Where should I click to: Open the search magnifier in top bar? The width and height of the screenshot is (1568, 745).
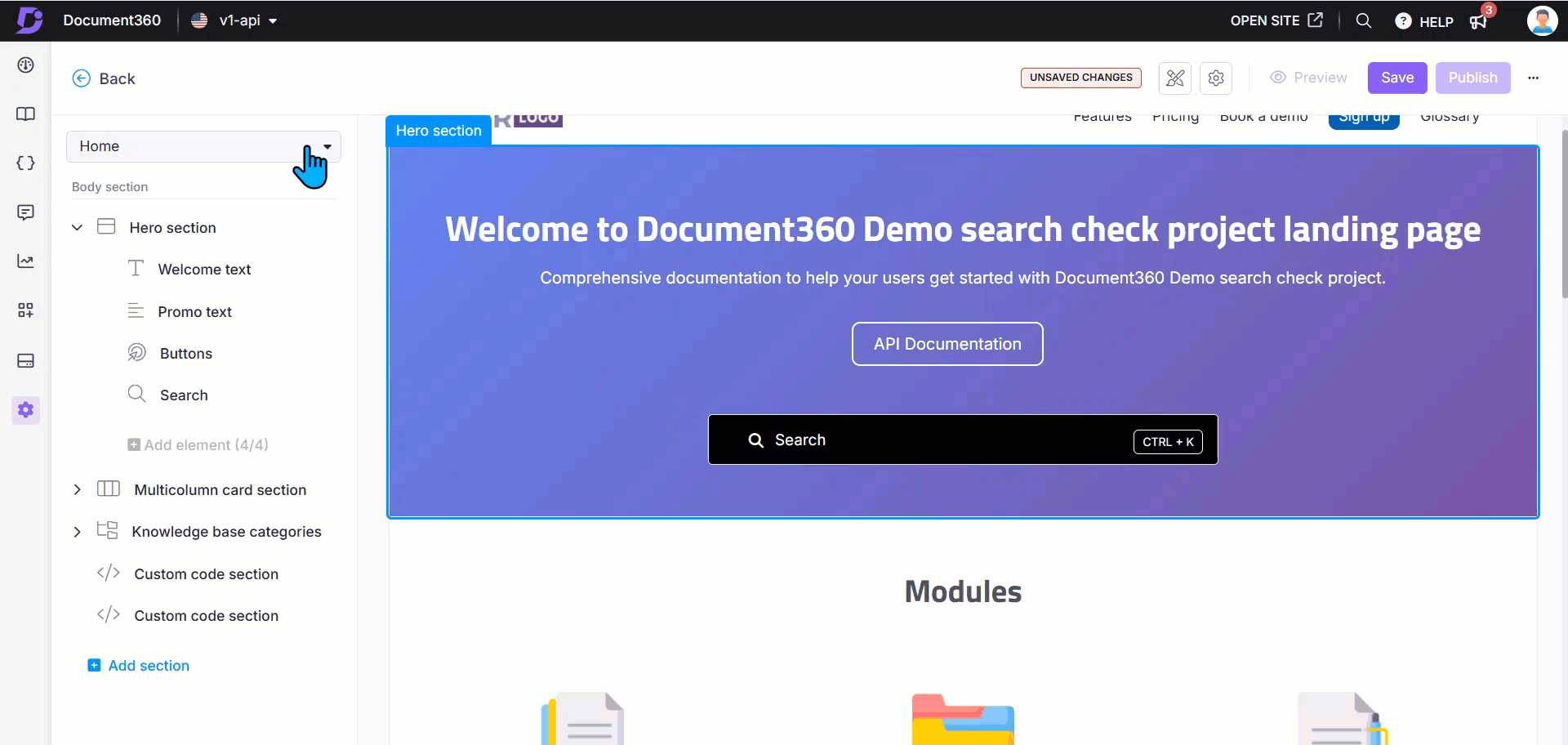point(1364,20)
